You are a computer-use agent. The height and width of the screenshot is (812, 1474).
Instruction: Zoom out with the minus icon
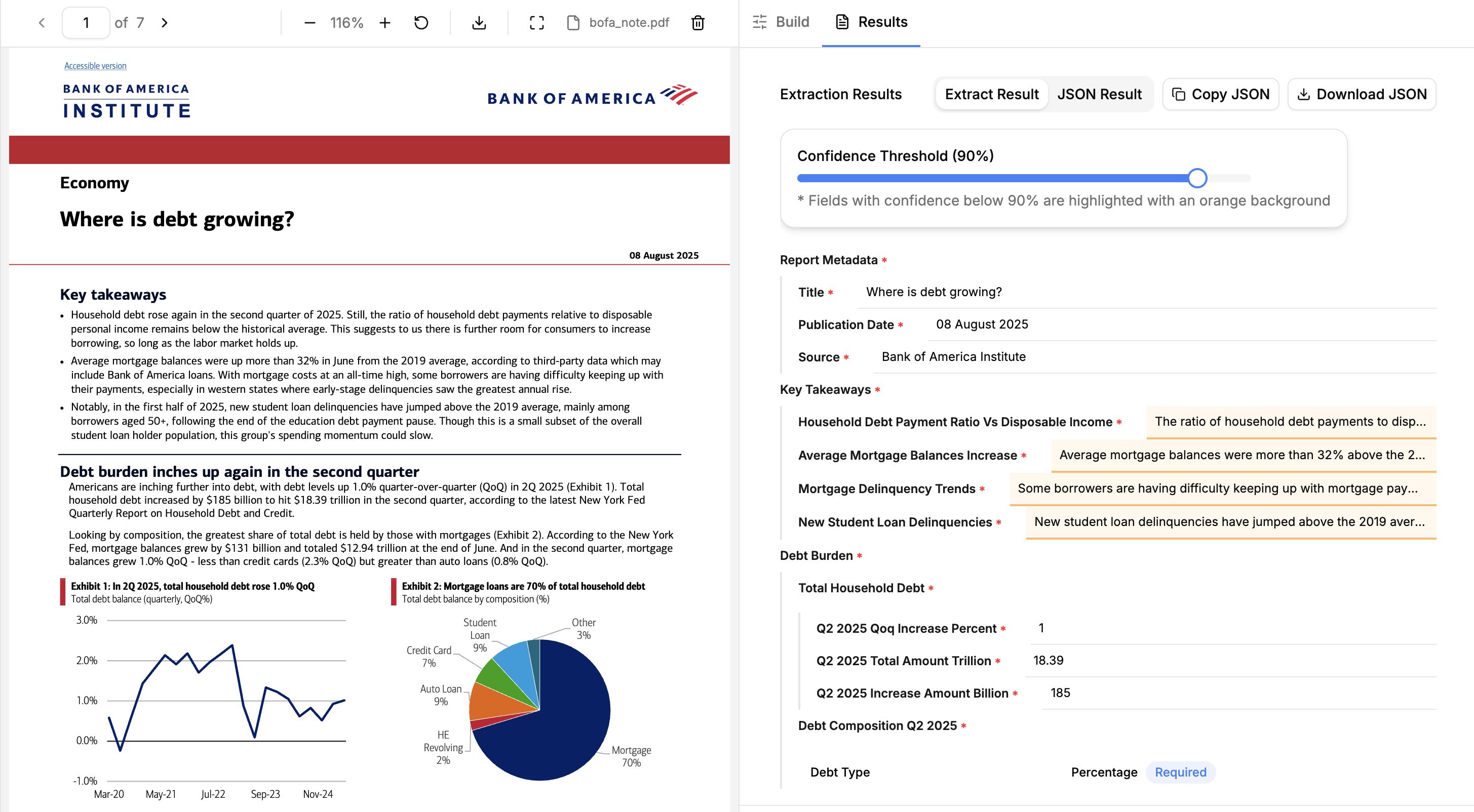tap(309, 23)
